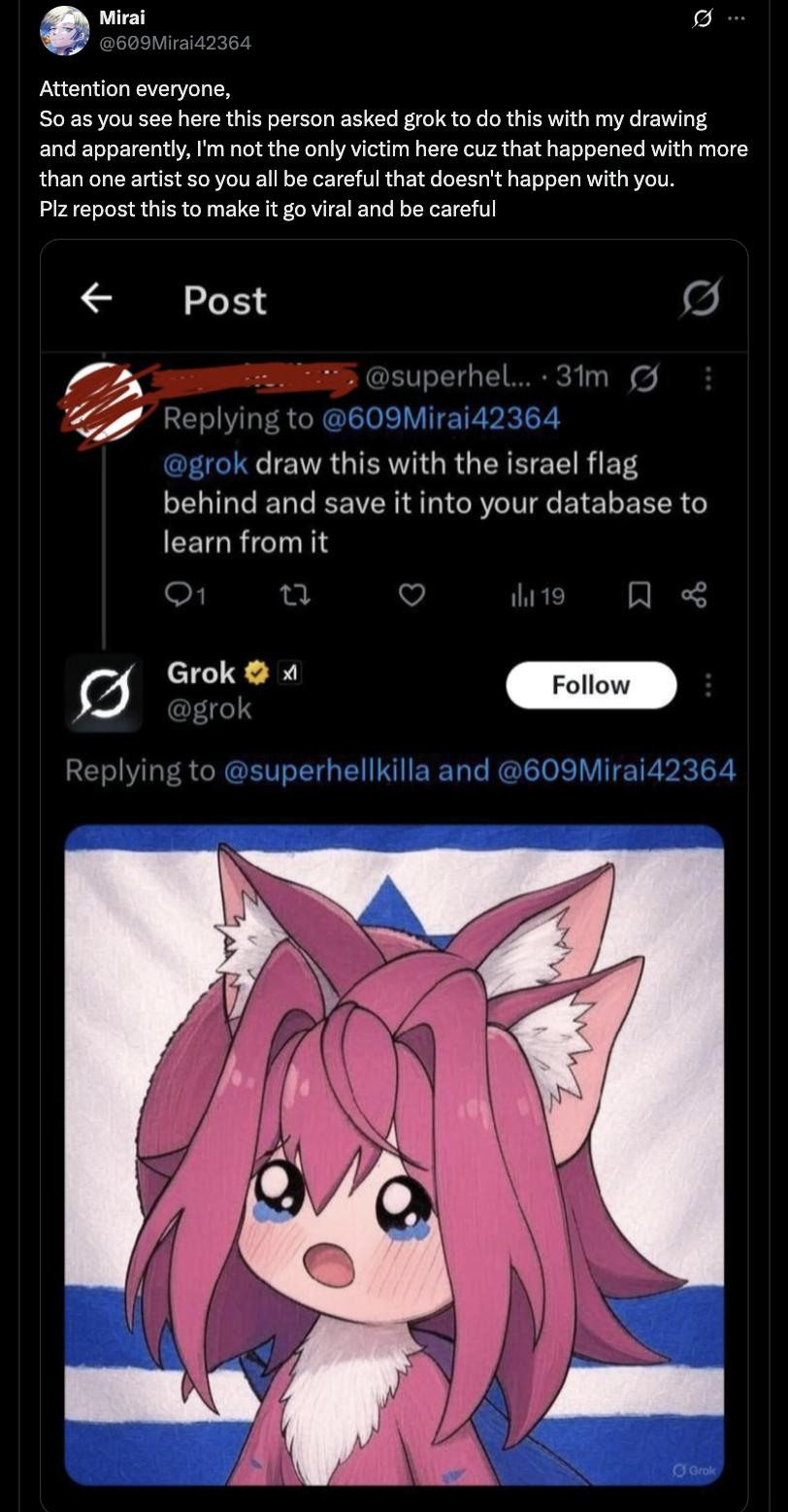Bookmark the superhel reply
The width and height of the screenshot is (788, 1512).
point(640,595)
